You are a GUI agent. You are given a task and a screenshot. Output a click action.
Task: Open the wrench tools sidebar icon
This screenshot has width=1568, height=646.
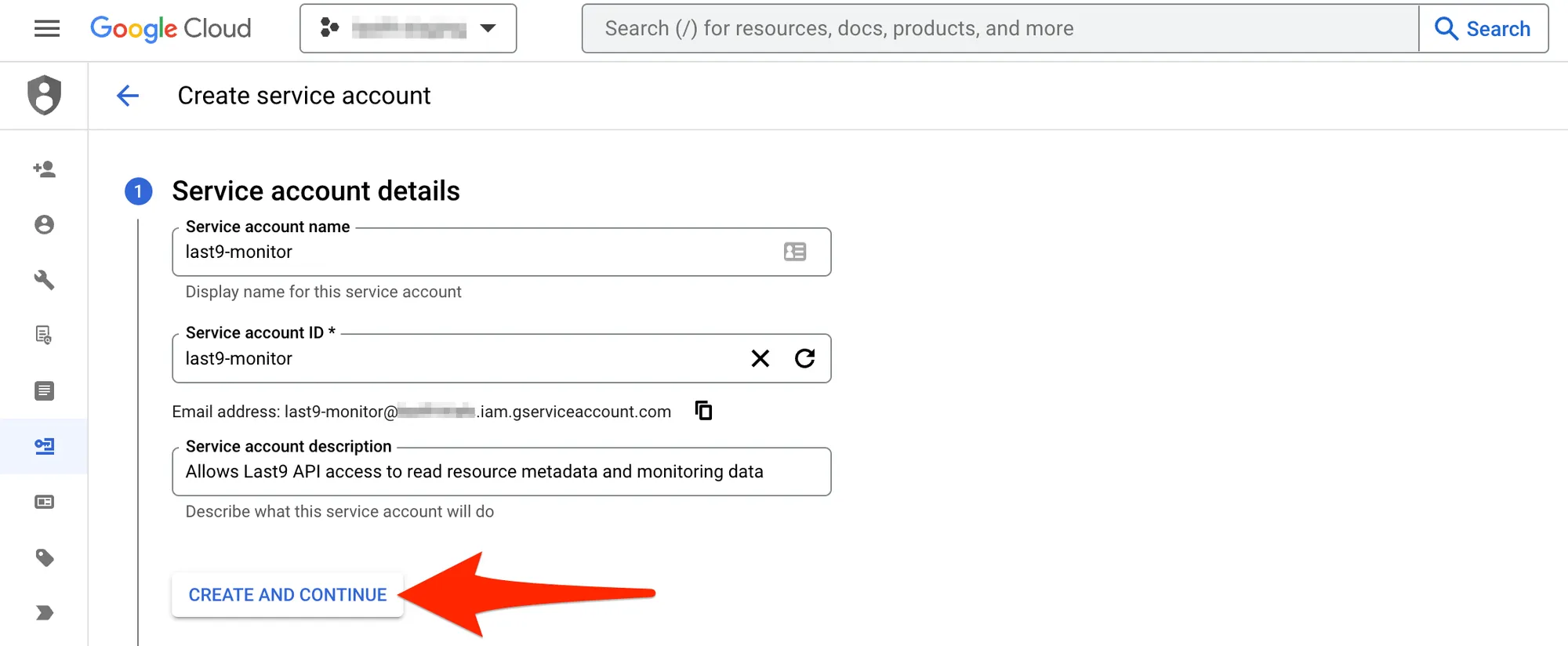(x=45, y=280)
